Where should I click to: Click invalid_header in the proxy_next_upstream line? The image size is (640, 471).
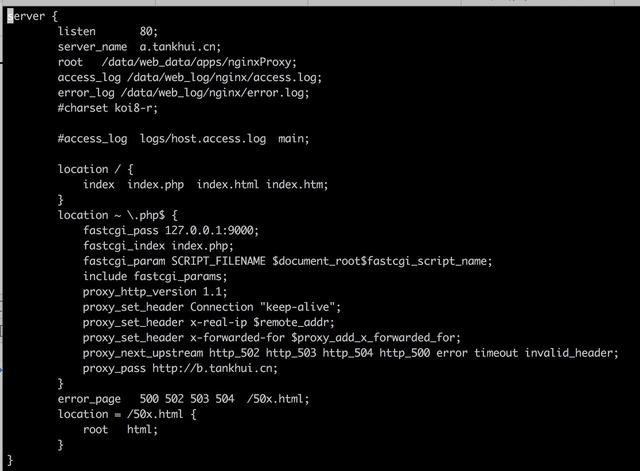point(571,353)
